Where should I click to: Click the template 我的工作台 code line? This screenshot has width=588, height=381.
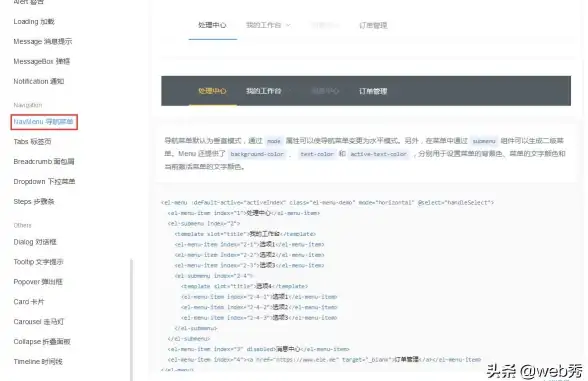pyautogui.click(x=245, y=234)
